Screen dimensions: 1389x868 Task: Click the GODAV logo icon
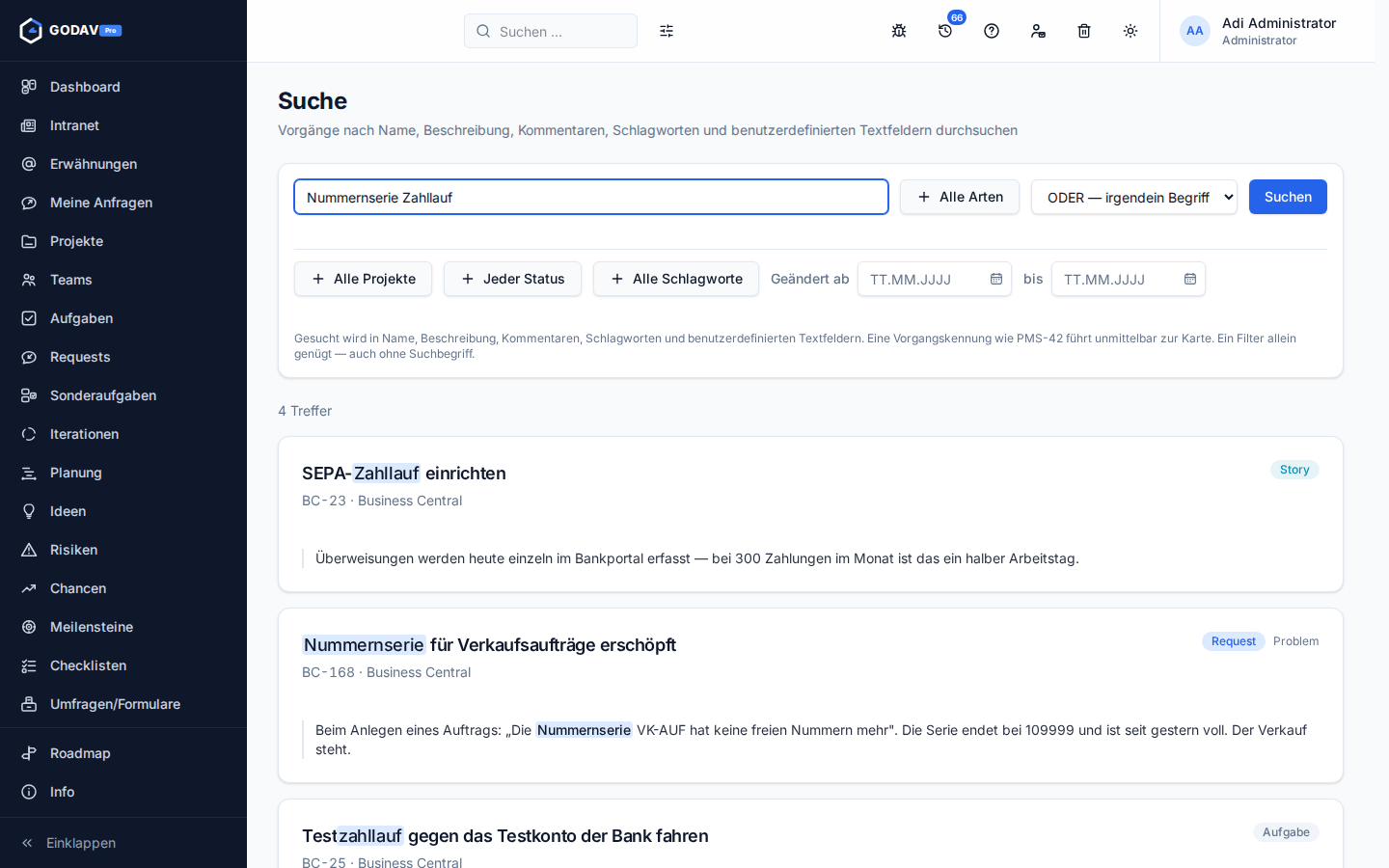pos(31,31)
